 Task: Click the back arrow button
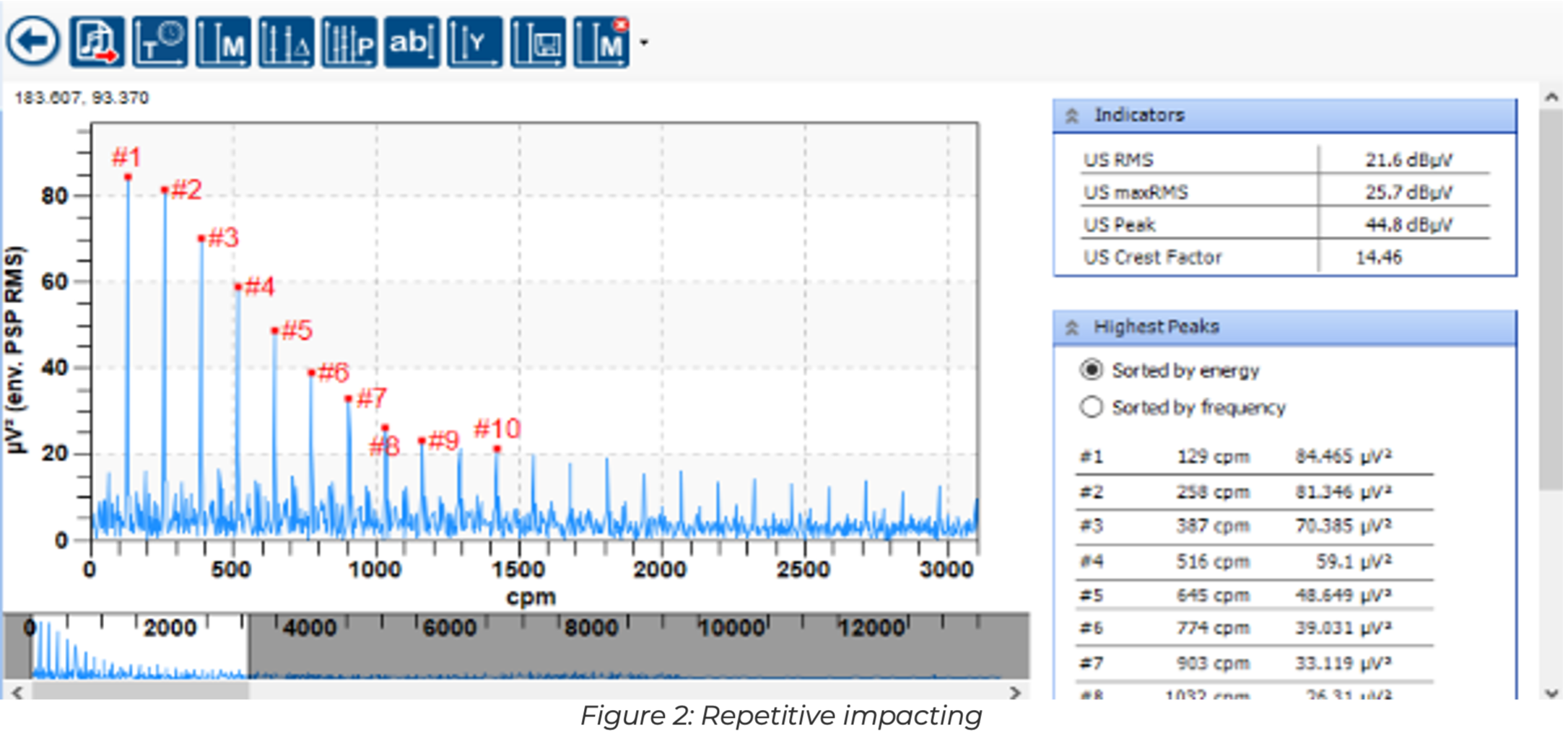(x=32, y=42)
